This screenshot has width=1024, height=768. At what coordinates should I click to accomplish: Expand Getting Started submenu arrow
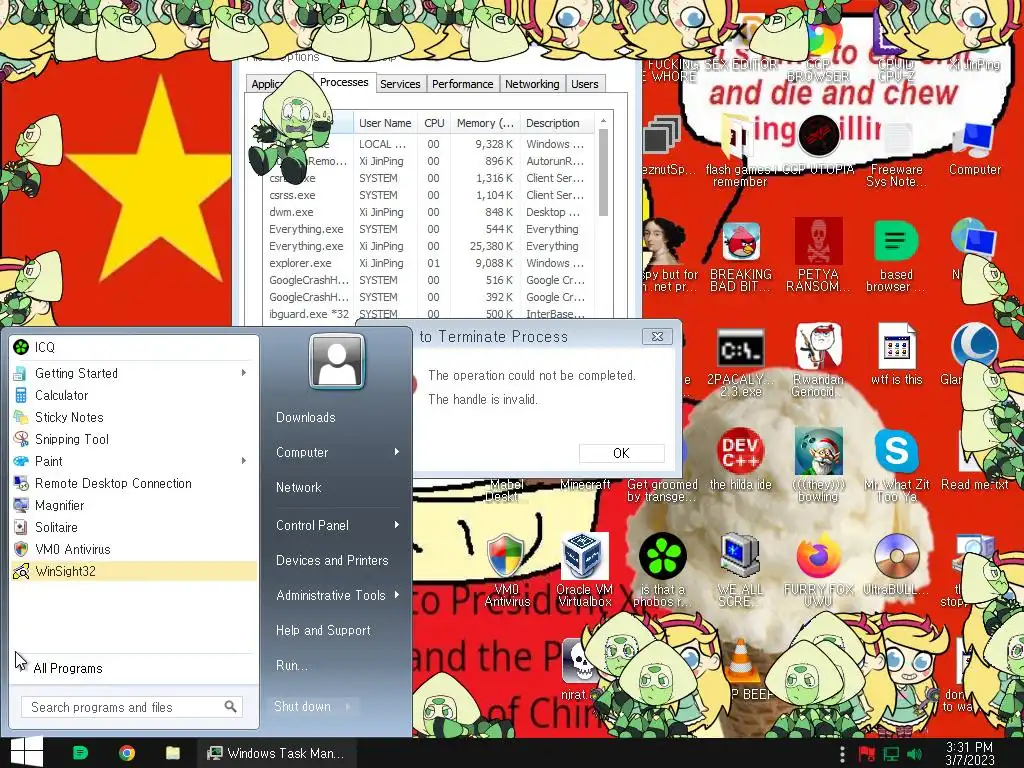click(x=244, y=373)
